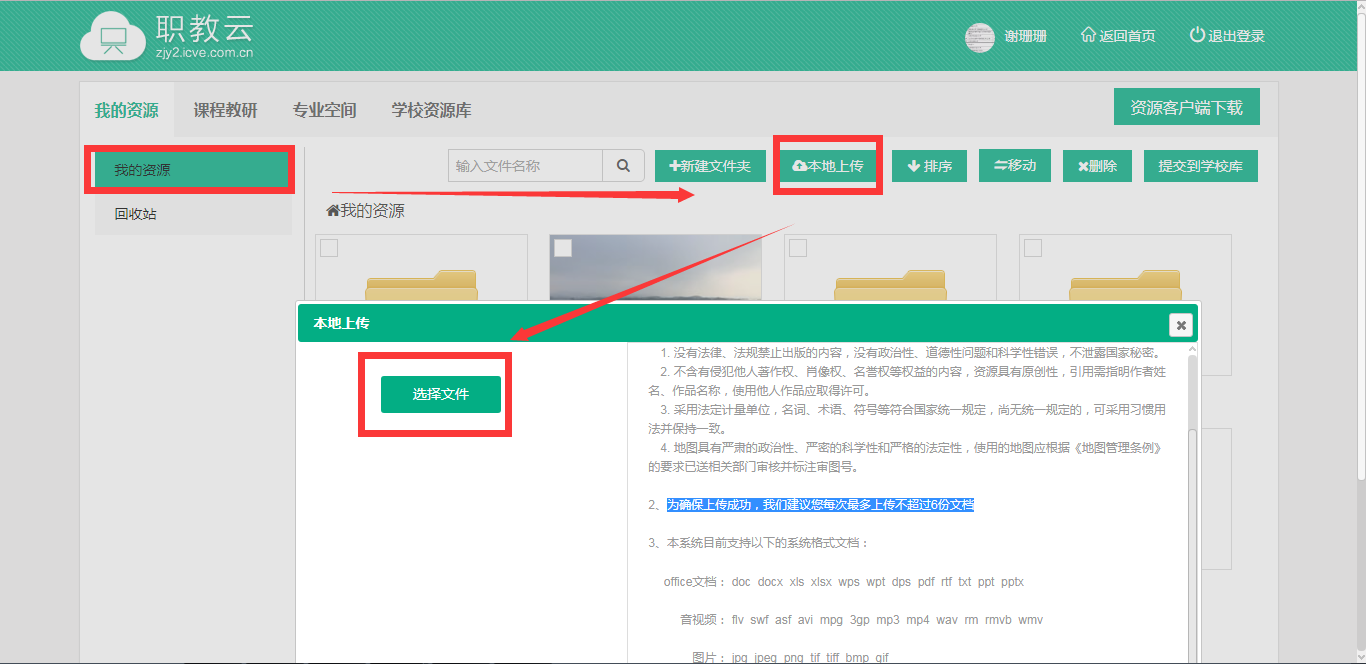Viewport: 1366px width, 664px height.
Task: Switch to the 学校资源库 tab
Action: [x=431, y=110]
